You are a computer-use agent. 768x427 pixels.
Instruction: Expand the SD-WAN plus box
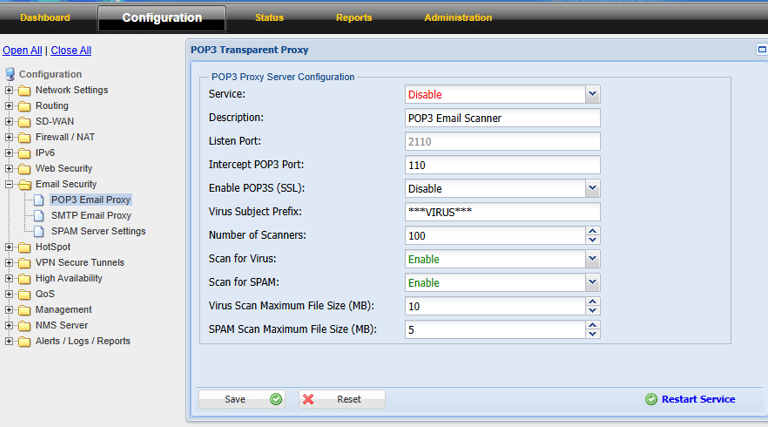9,121
